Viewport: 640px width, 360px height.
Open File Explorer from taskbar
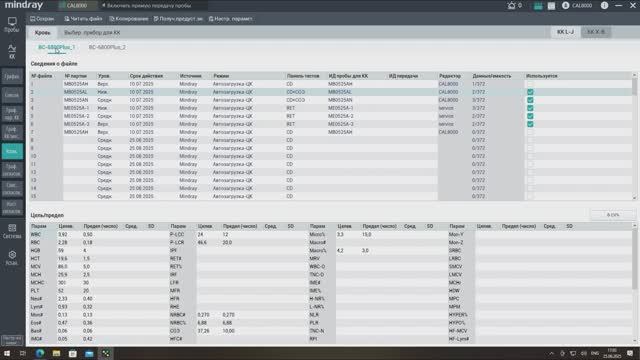pos(56,353)
